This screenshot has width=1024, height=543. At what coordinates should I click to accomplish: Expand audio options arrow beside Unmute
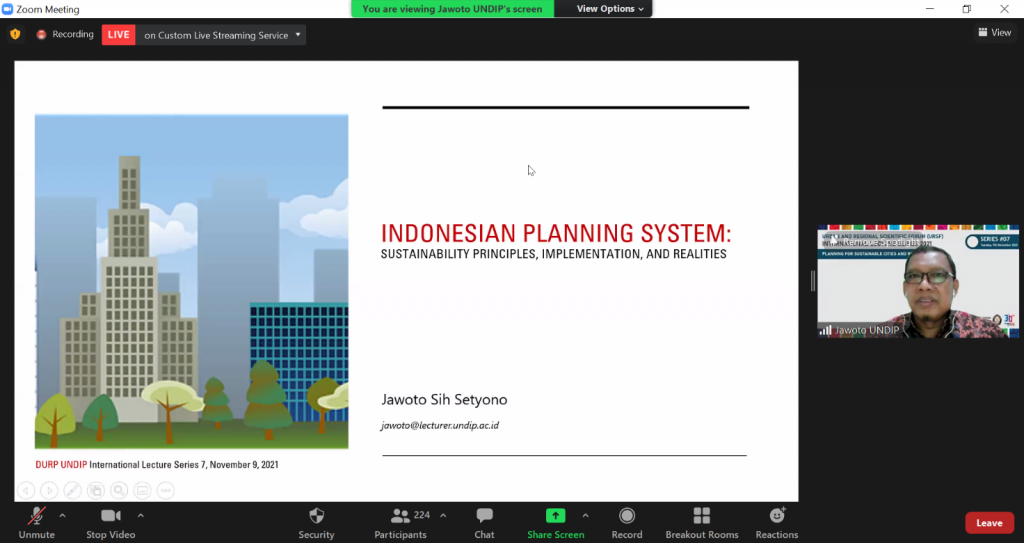pos(62,515)
